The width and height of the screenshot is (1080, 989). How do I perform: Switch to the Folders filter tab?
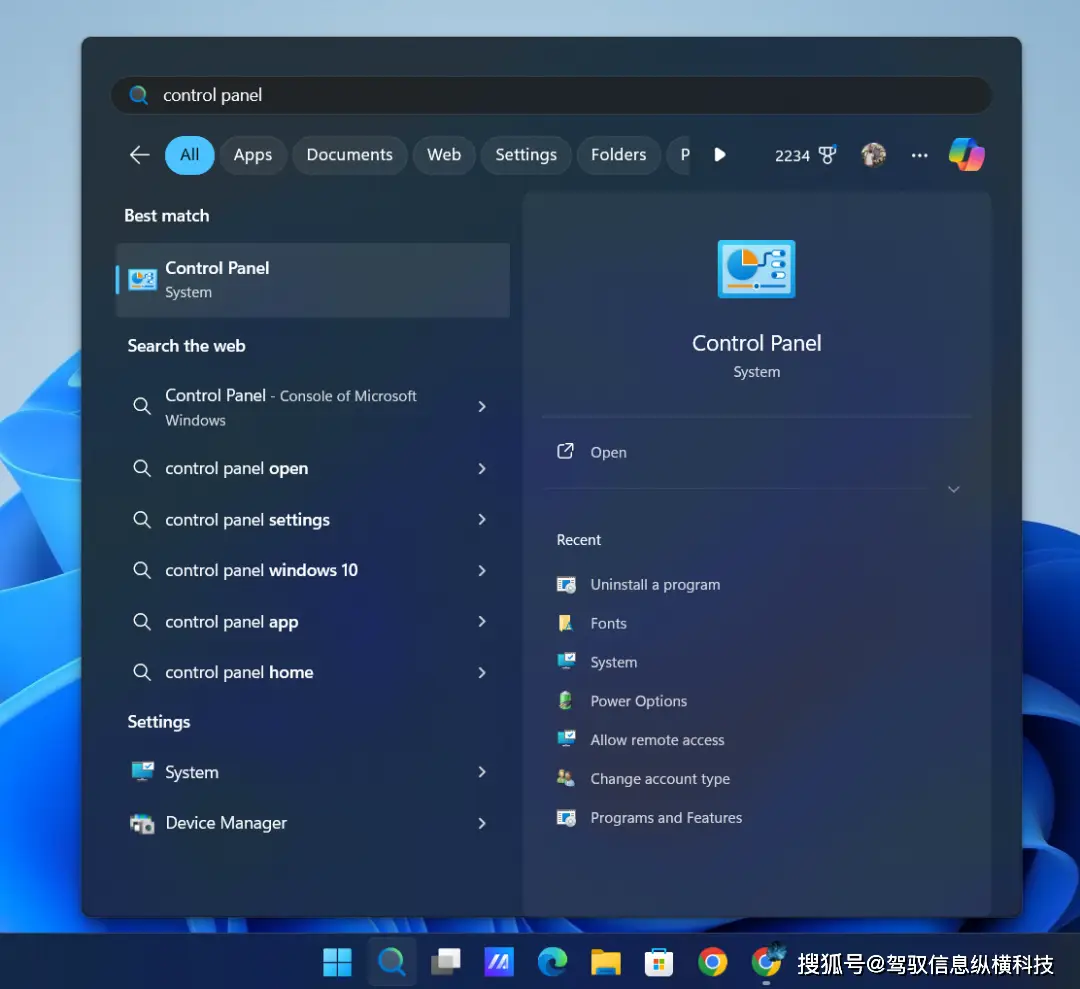tap(618, 155)
